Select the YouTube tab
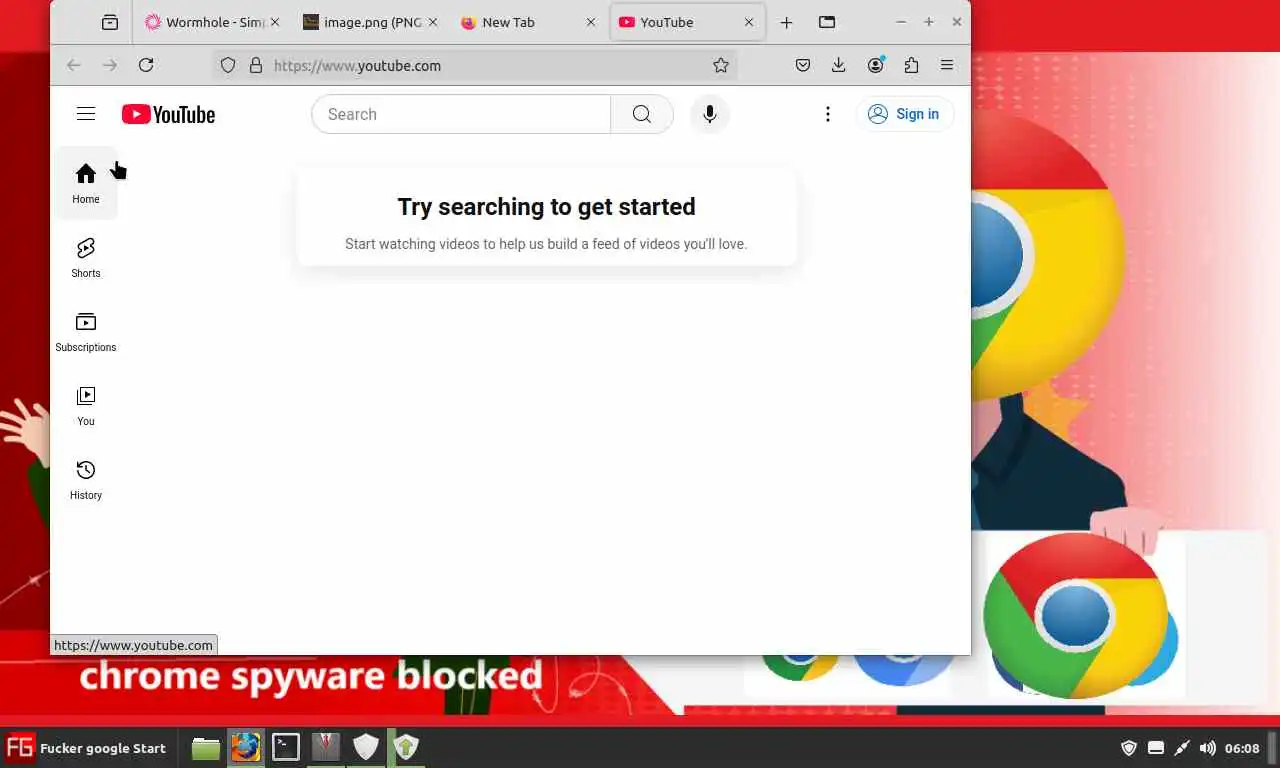The height and width of the screenshot is (768, 1280). pos(686,22)
